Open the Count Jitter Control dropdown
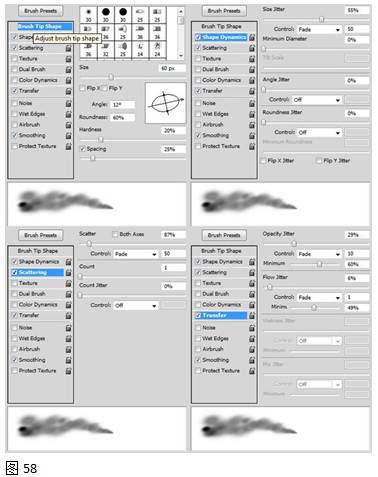This screenshot has width=378, height=477. point(136,306)
